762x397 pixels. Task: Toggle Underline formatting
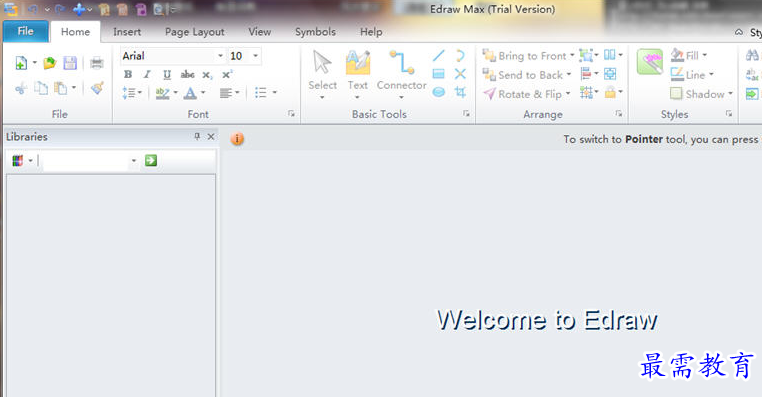point(167,74)
